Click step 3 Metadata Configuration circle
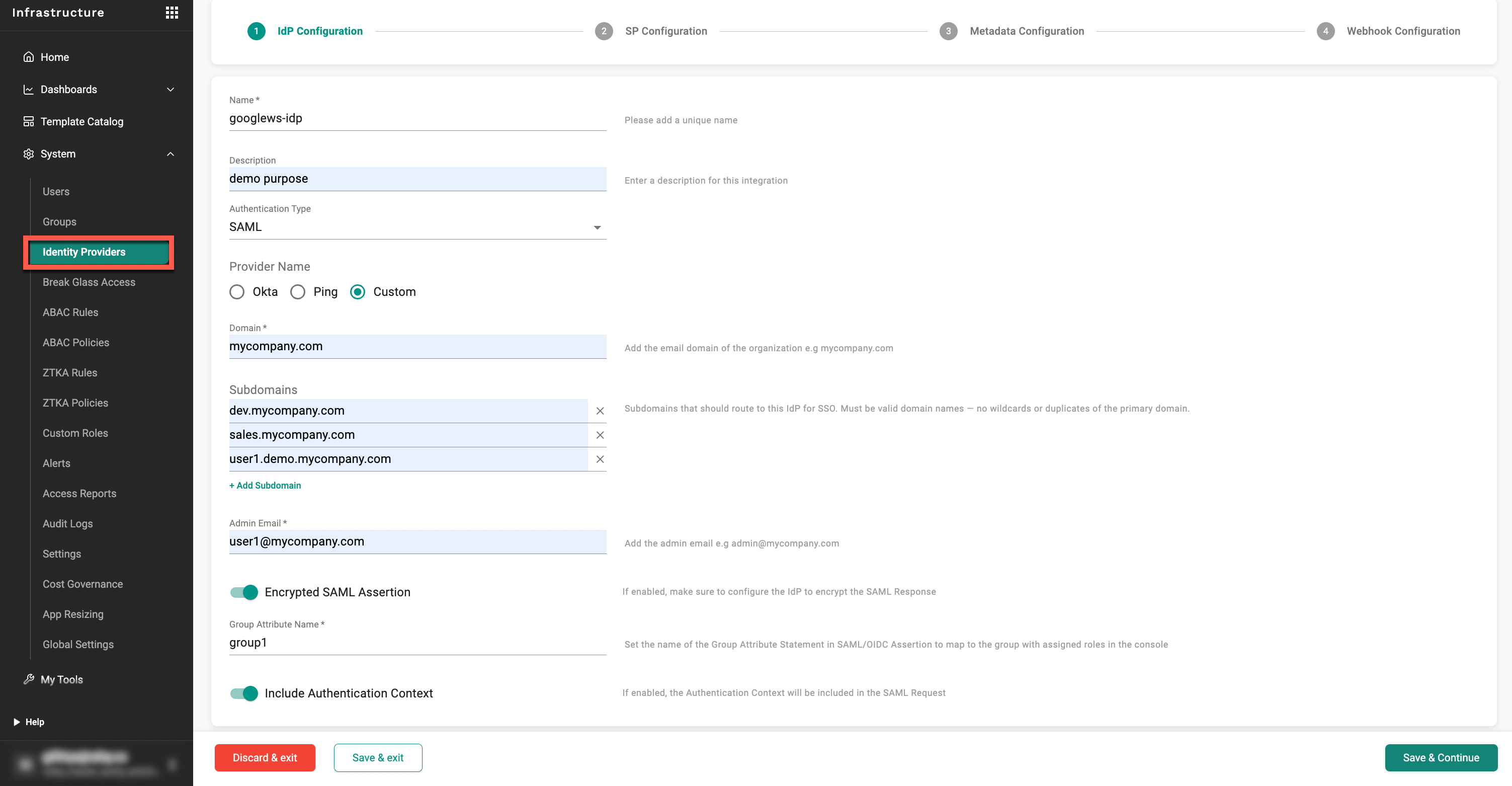 coord(948,31)
